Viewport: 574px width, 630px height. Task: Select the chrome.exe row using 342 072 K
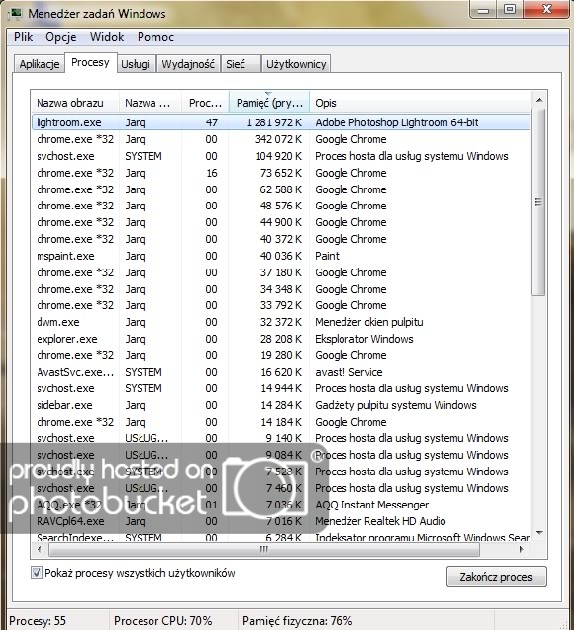[281, 139]
